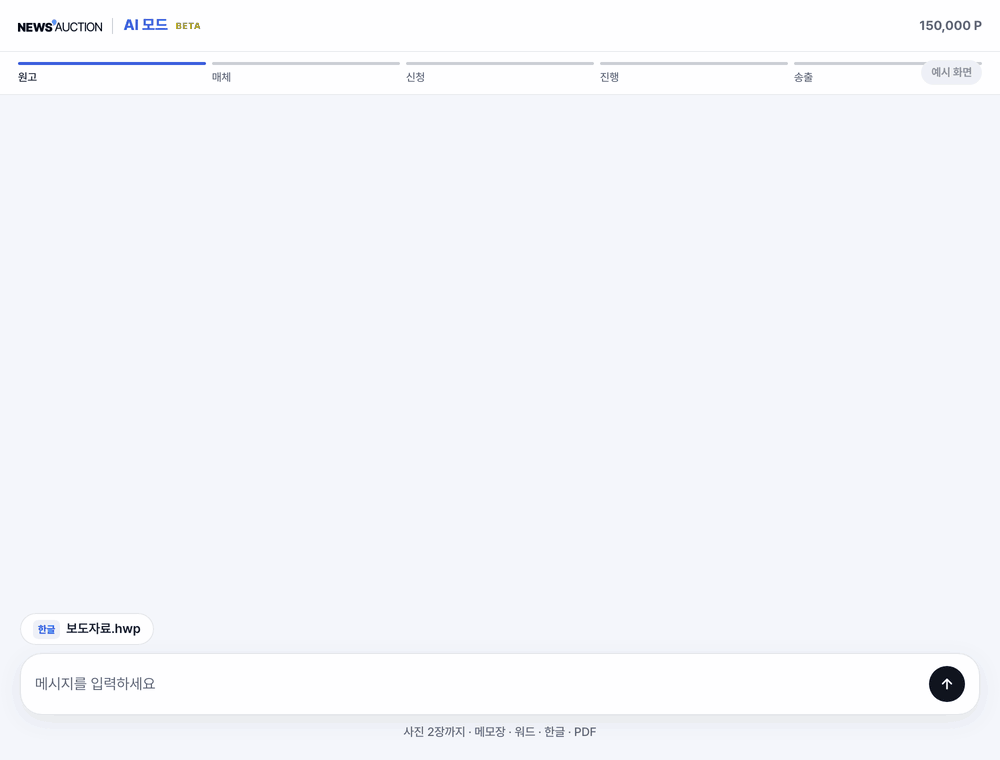Click the gray 진행 progress bar

click(x=693, y=63)
